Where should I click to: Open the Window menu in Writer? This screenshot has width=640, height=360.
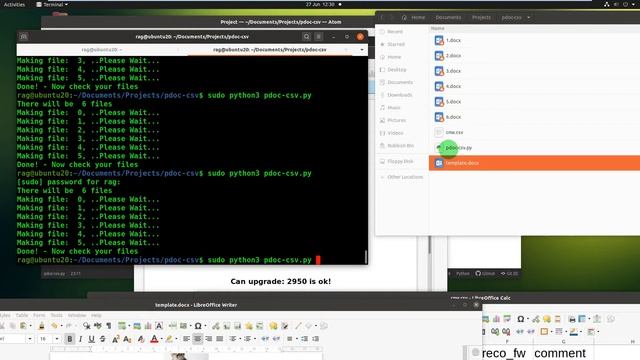pos(77,316)
